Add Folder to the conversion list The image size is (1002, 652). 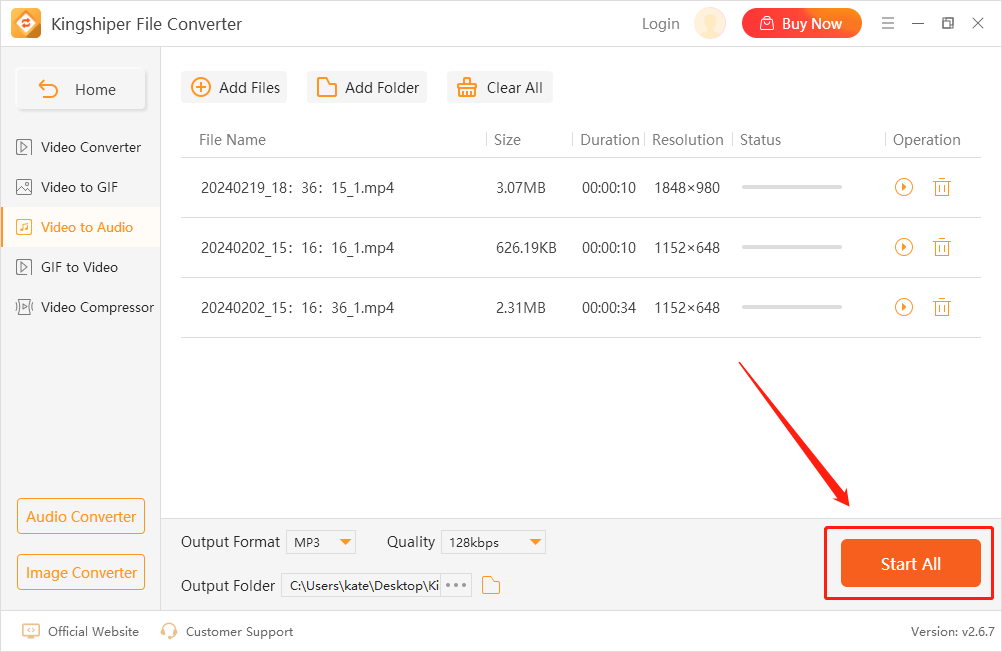(x=367, y=88)
